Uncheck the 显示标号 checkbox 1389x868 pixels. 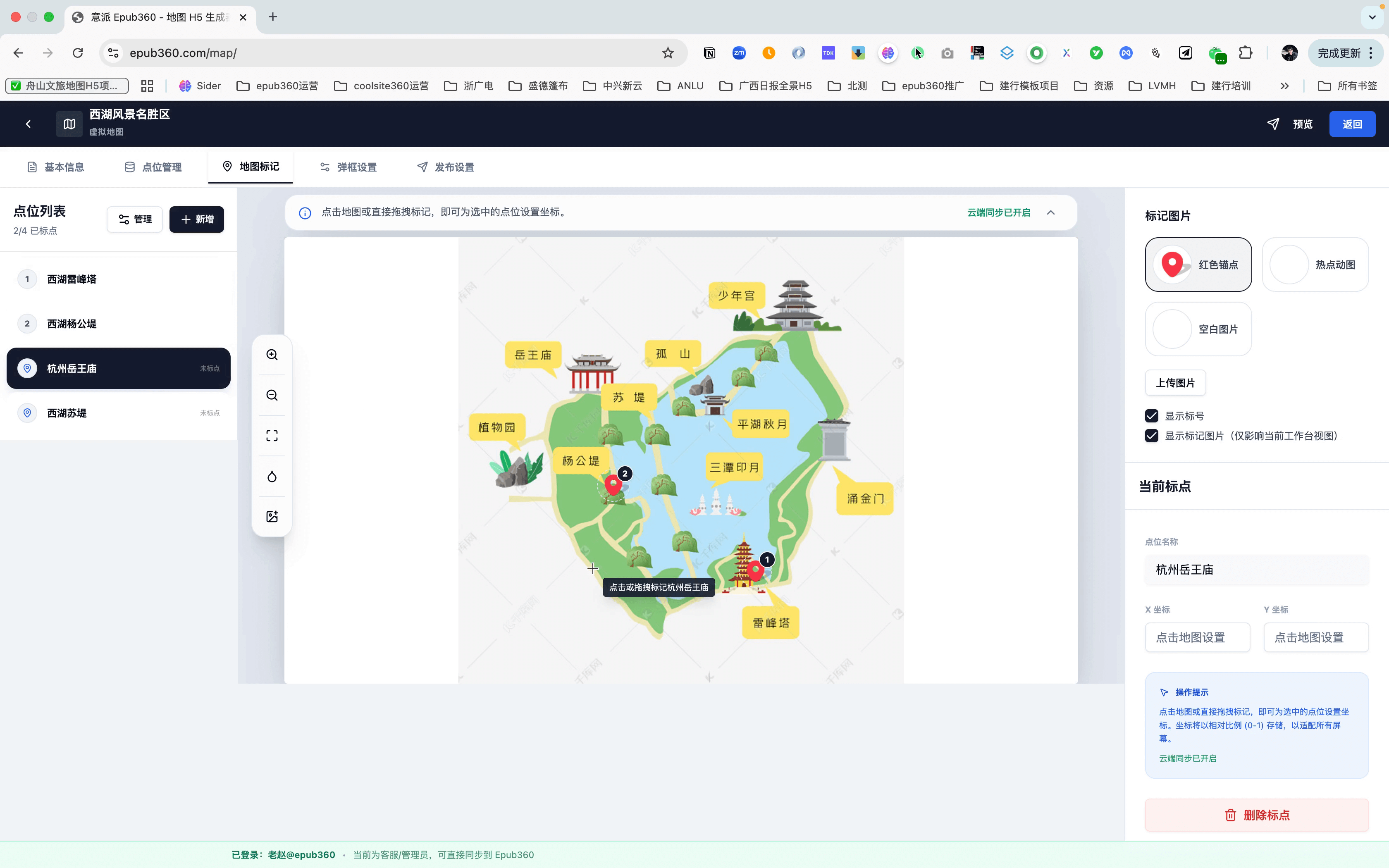pyautogui.click(x=1151, y=416)
